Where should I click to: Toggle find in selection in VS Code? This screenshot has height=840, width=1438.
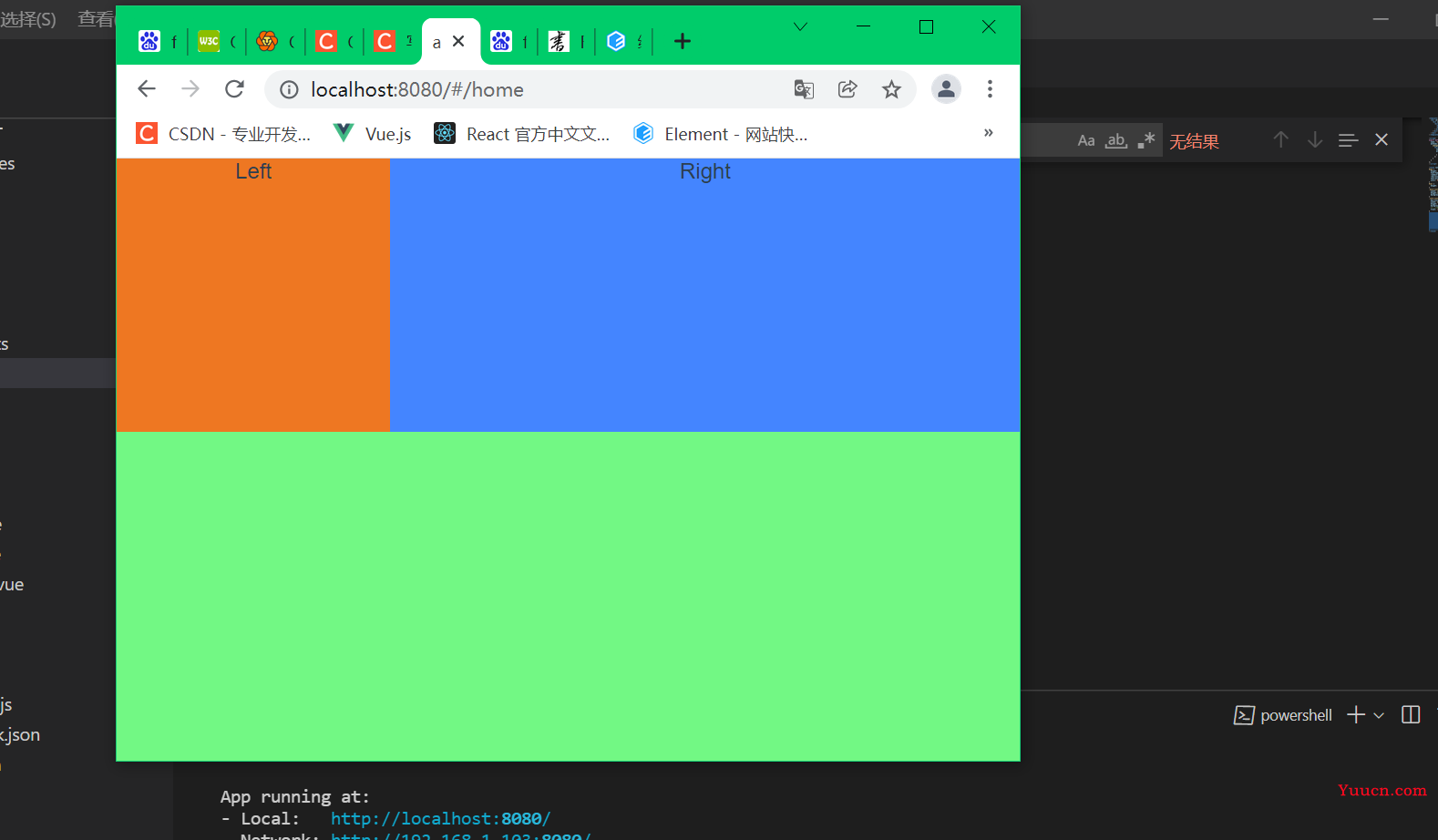click(1348, 139)
